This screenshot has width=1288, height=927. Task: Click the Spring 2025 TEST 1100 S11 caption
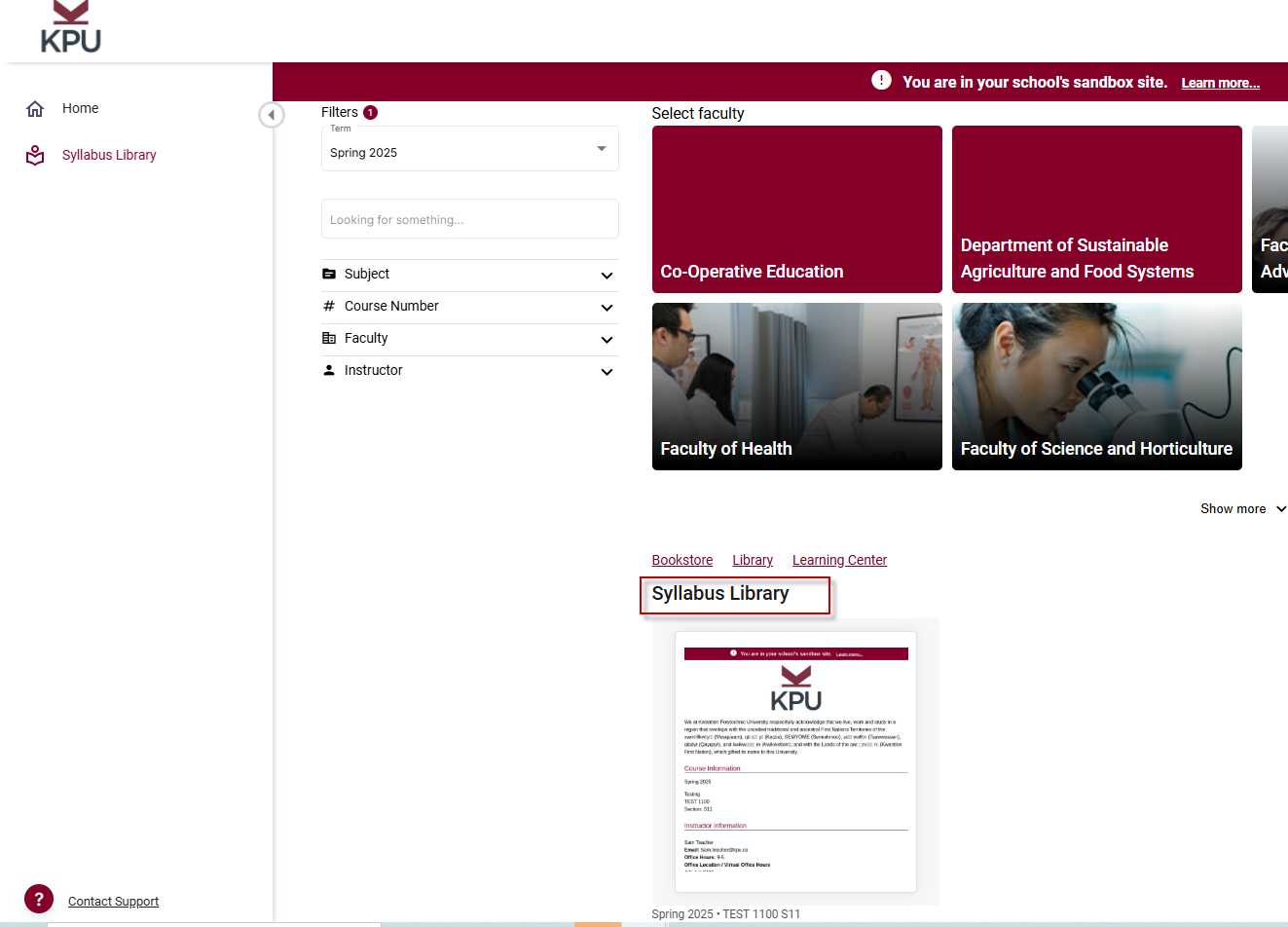[726, 913]
